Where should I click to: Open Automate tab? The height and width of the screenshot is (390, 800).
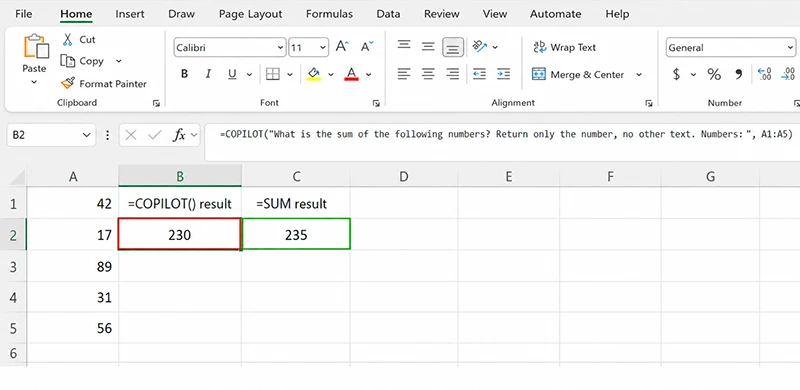click(x=555, y=14)
